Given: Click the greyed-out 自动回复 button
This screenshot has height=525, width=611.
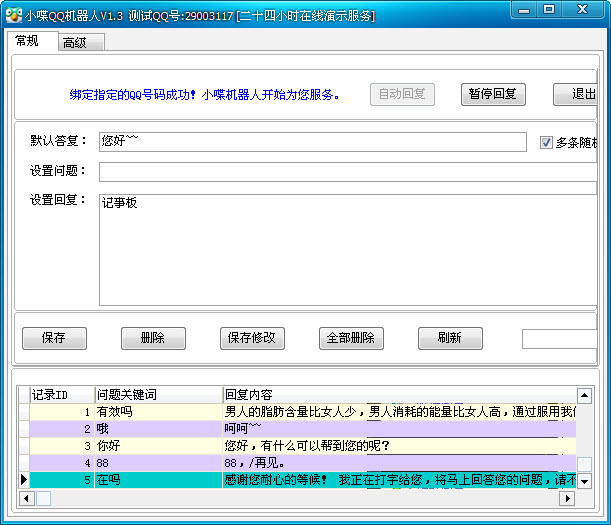Looking at the screenshot, I should point(402,94).
